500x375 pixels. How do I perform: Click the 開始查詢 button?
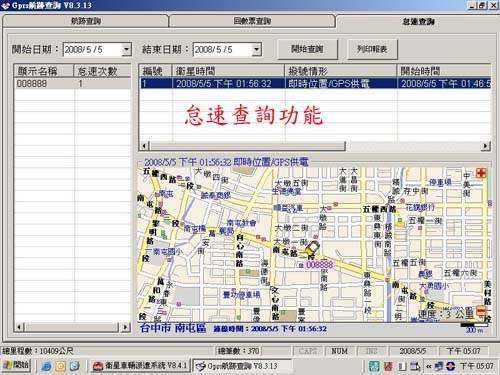pos(307,49)
